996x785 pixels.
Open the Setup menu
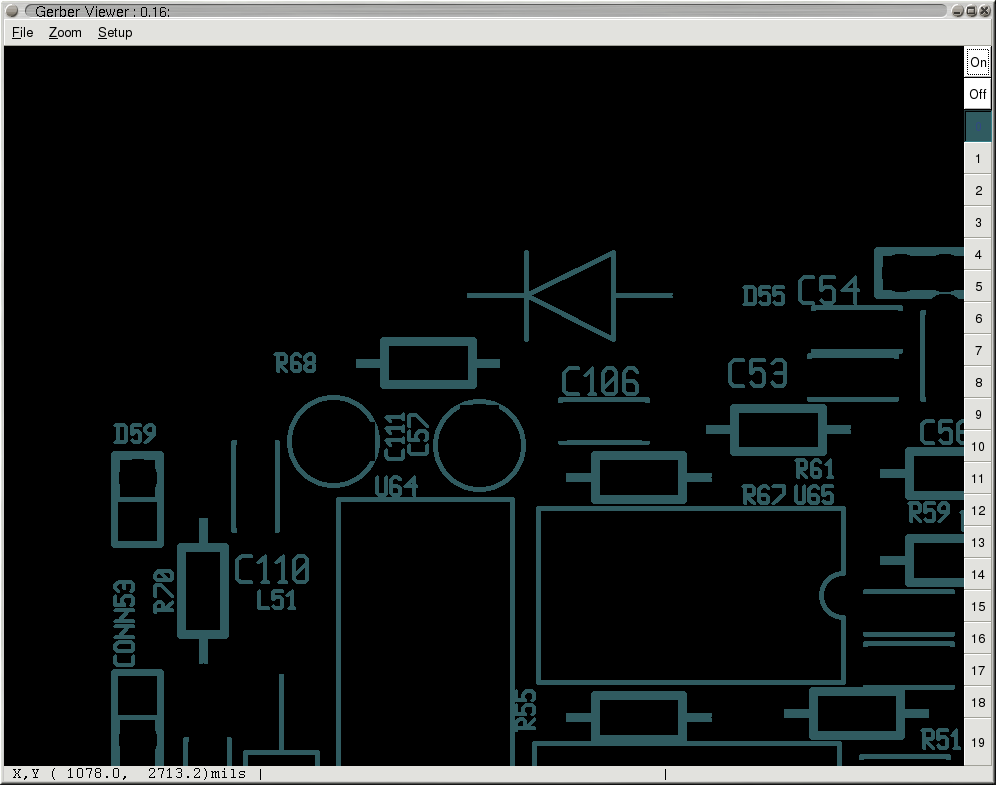point(115,32)
